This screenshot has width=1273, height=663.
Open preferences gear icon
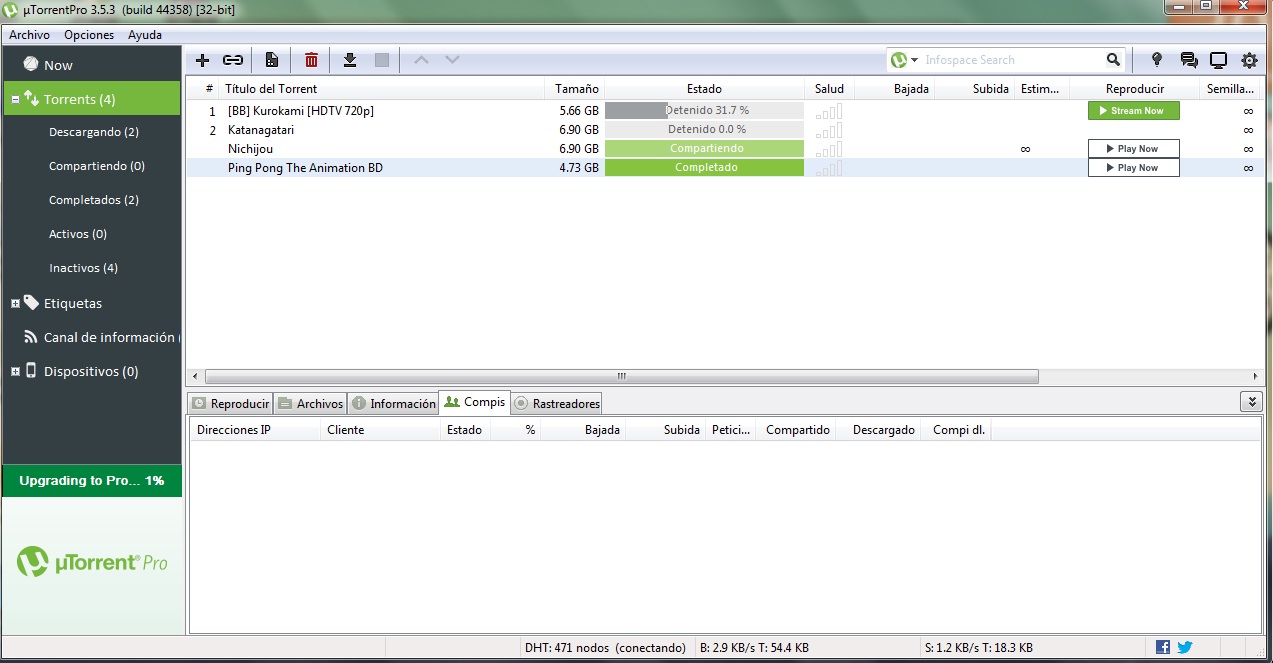(1249, 60)
